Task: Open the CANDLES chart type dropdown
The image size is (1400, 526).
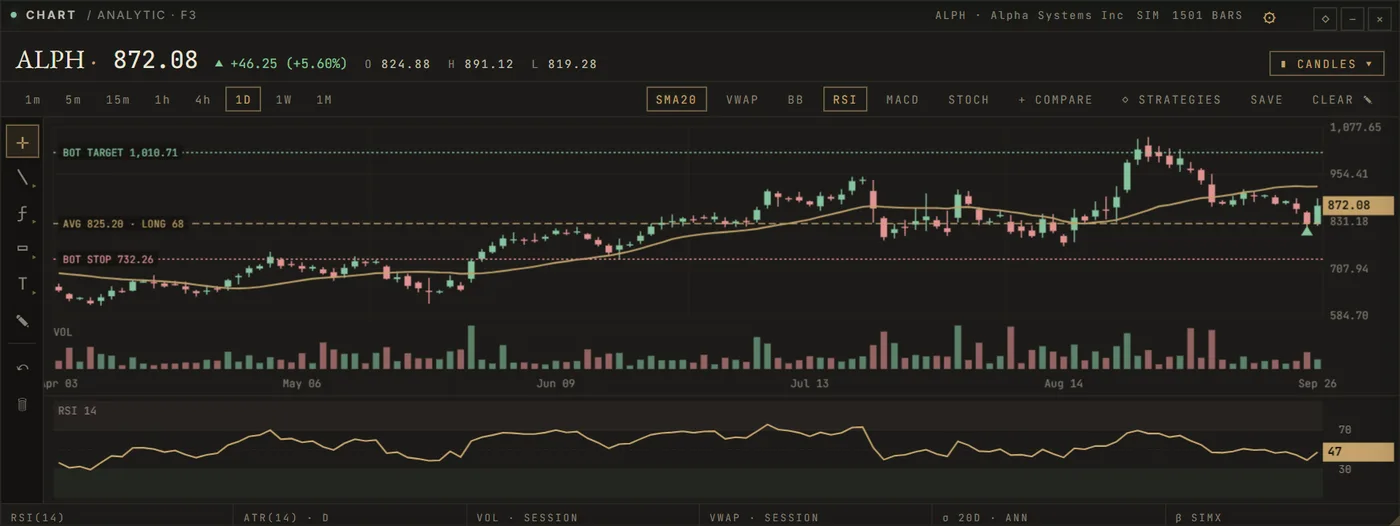Action: [x=1327, y=64]
